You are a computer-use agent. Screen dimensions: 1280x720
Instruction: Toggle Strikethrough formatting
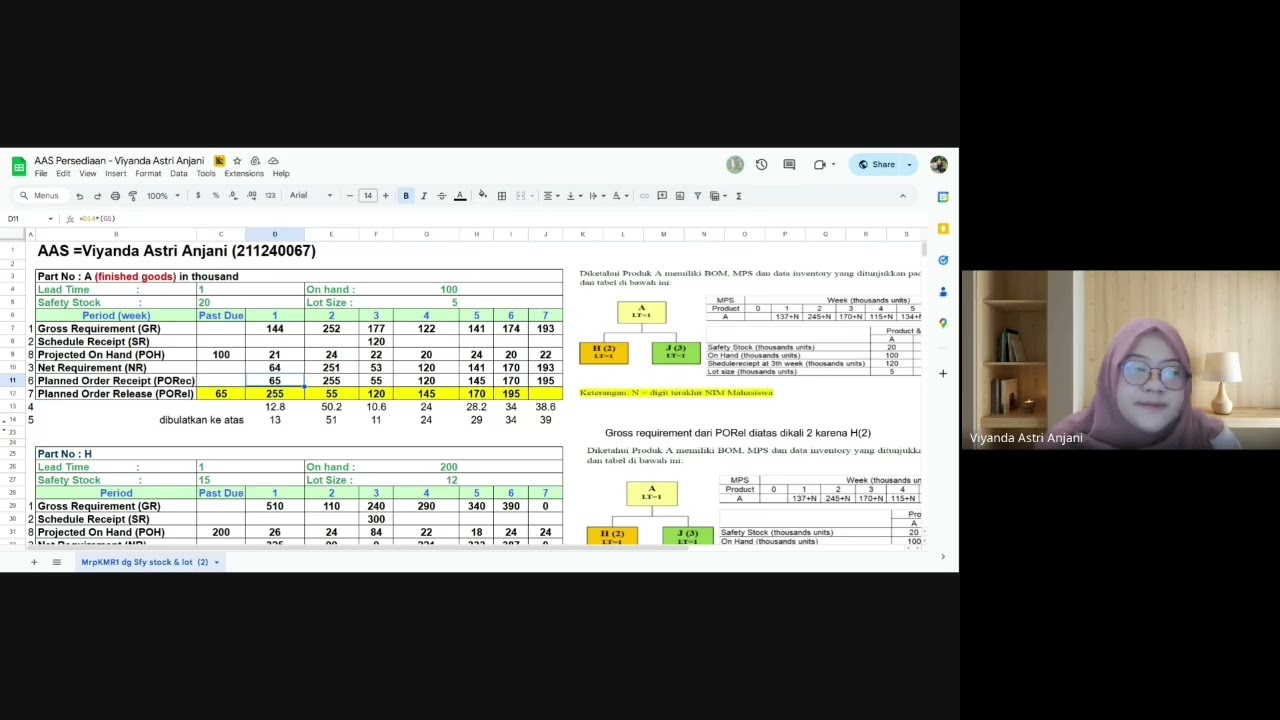pyautogui.click(x=442, y=196)
